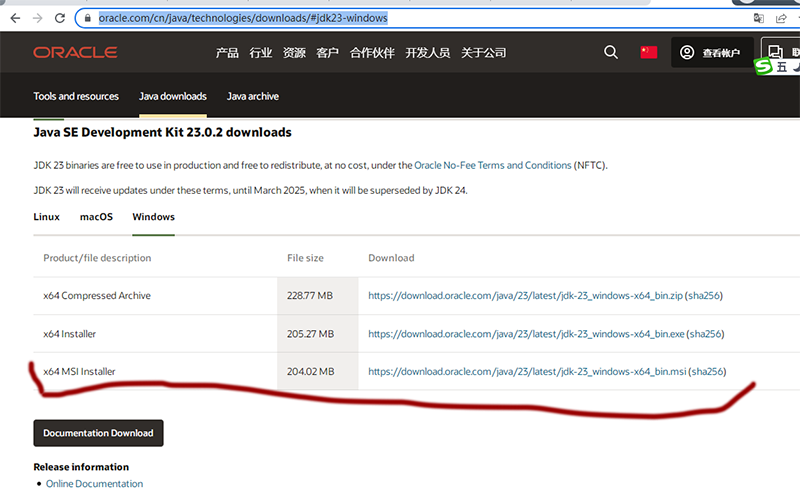
Task: Open the 产品 menu
Action: (x=227, y=53)
